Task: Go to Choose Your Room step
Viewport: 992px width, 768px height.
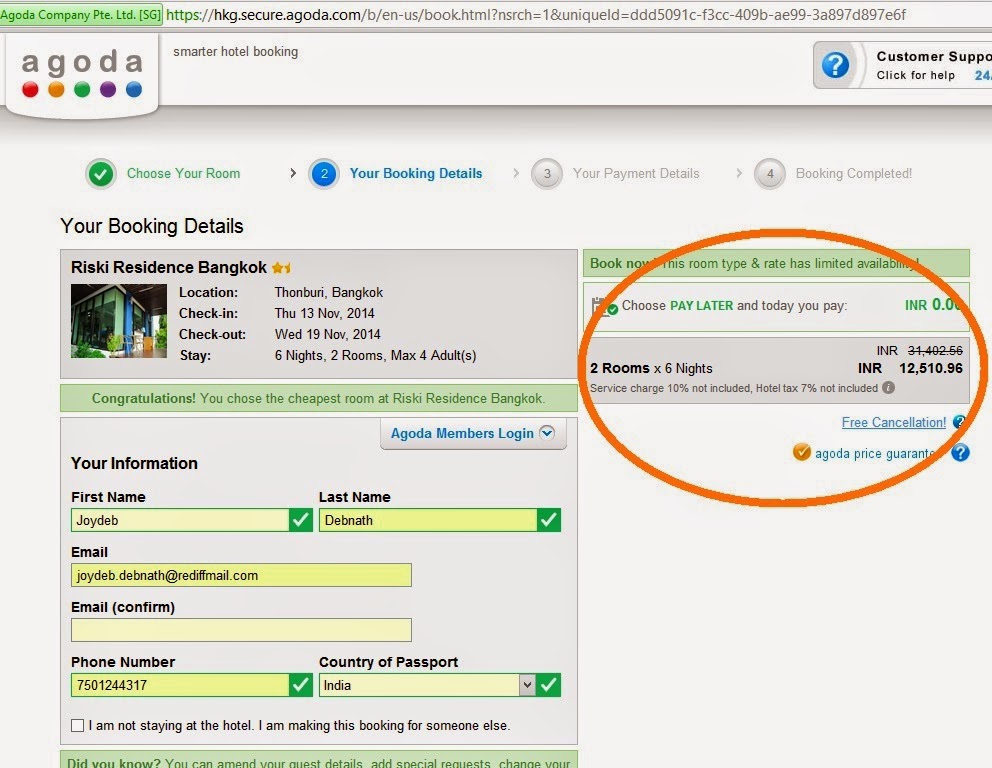Action: coord(183,173)
